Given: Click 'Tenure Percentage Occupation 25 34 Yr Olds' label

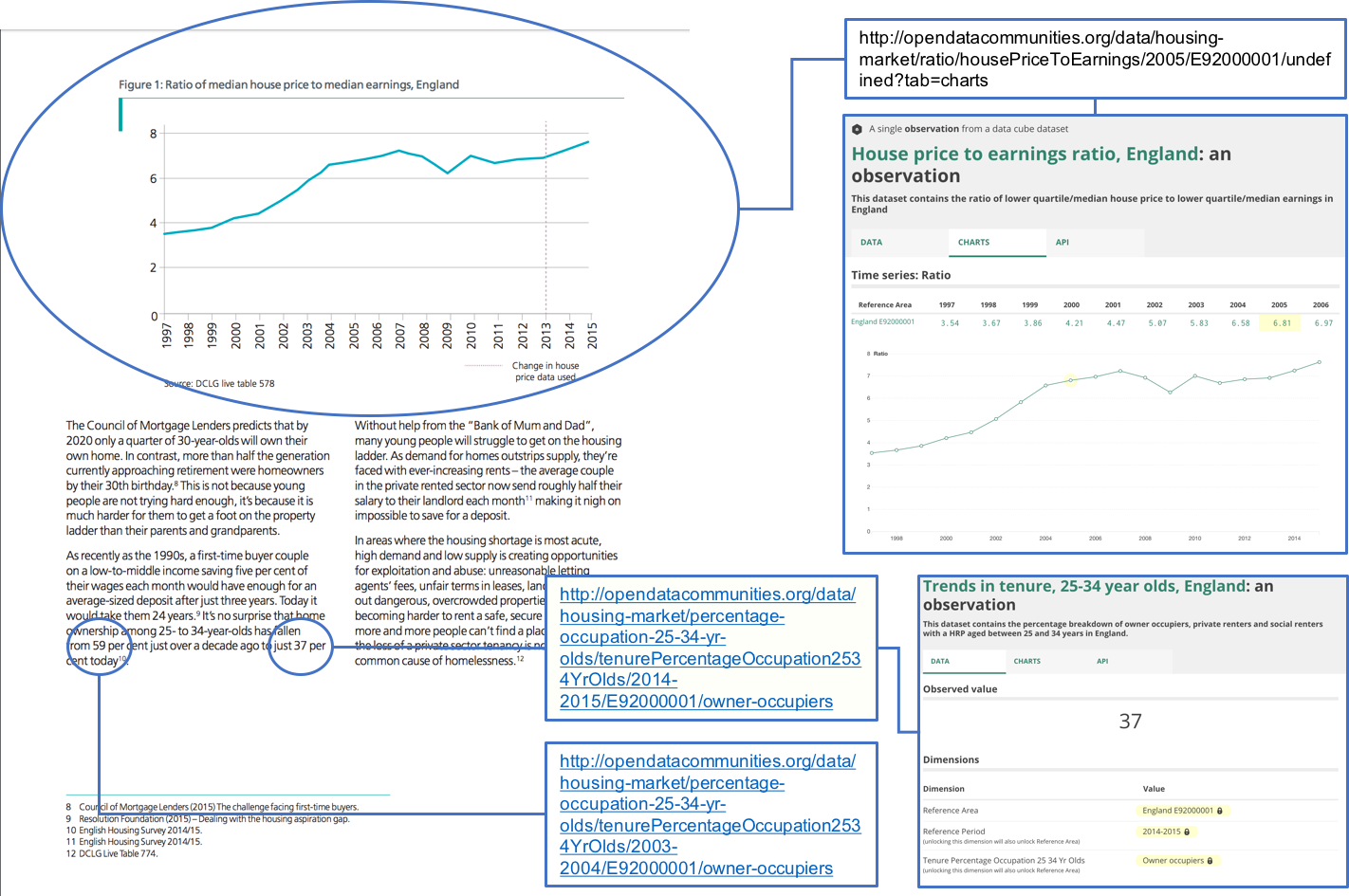Looking at the screenshot, I should point(1004,861).
